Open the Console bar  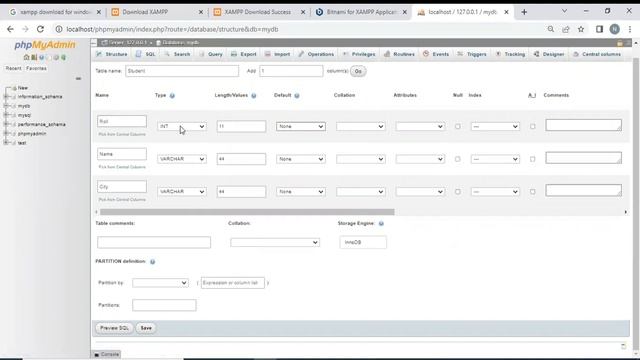(x=107, y=355)
